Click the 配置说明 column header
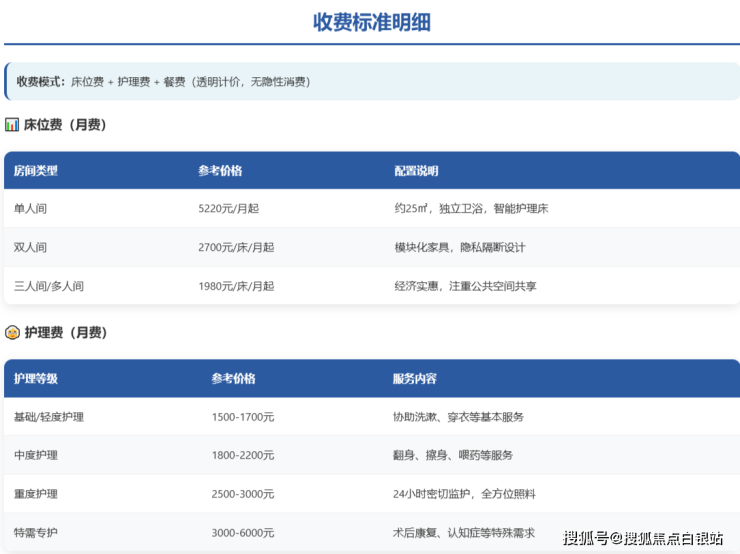Screen dimensions: 740x554 [x=416, y=171]
